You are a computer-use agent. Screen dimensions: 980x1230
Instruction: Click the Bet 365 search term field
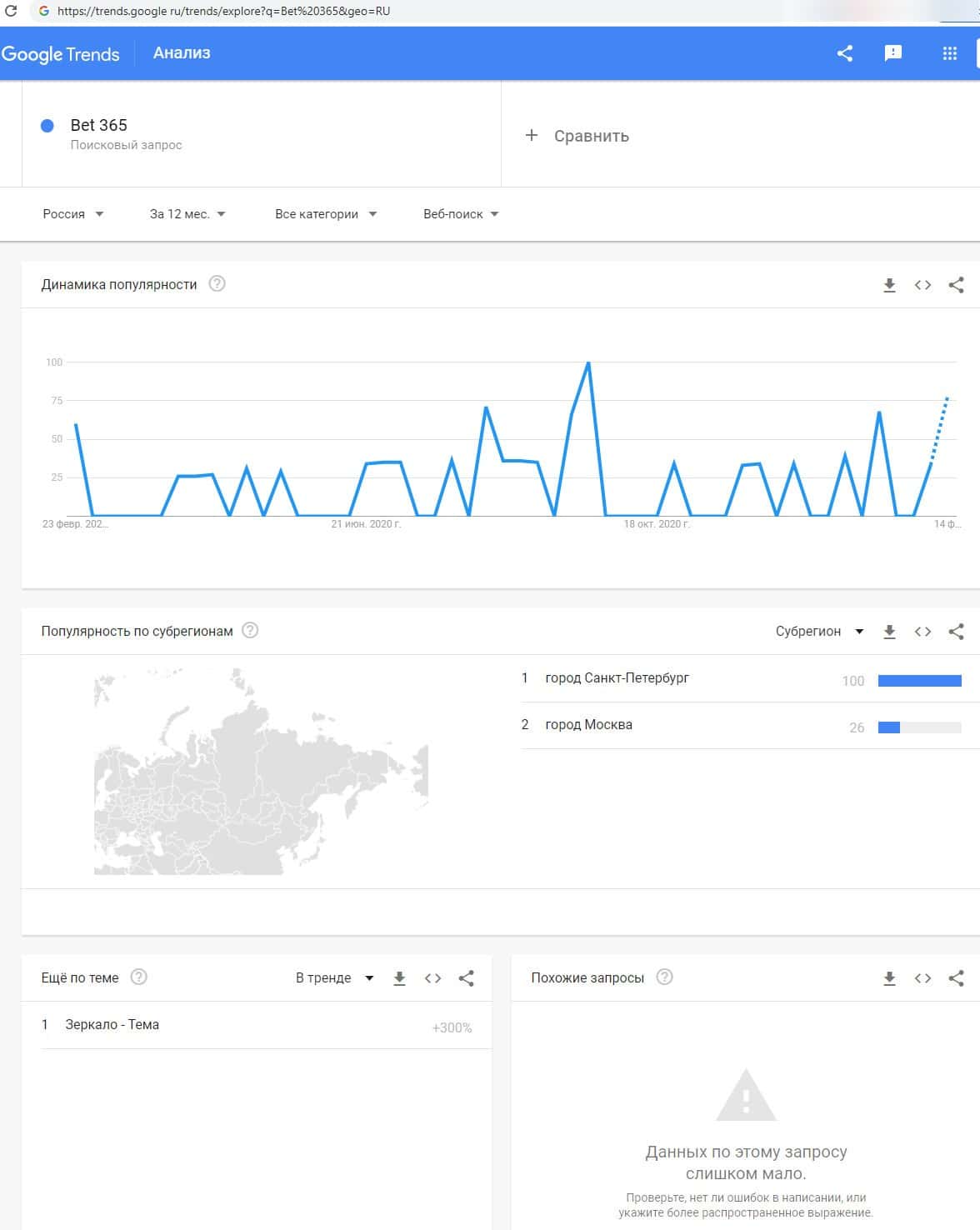click(x=99, y=126)
